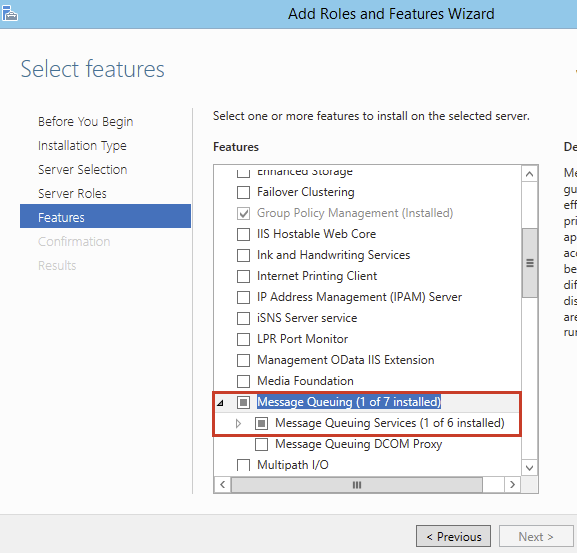Select the Multipath I/O checkbox
Image resolution: width=577 pixels, height=553 pixels.
(243, 465)
